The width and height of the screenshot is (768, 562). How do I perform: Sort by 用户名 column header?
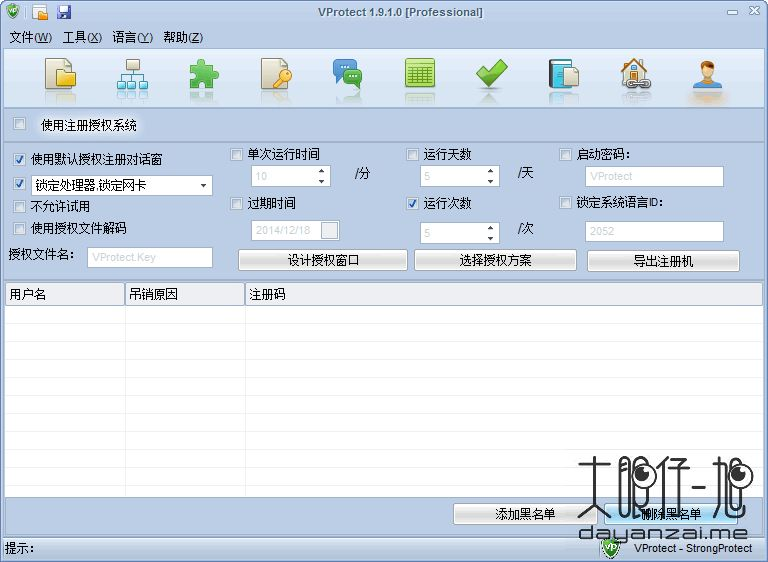click(x=65, y=294)
